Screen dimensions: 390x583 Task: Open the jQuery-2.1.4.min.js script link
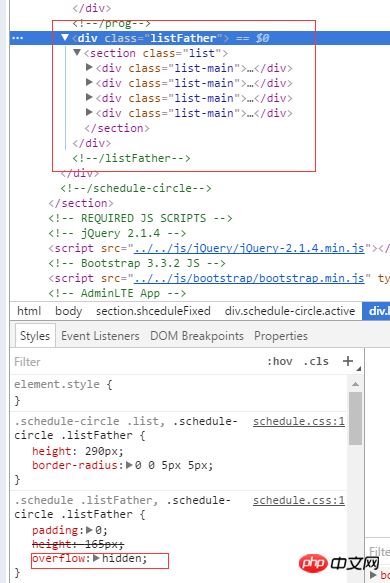tap(249, 248)
